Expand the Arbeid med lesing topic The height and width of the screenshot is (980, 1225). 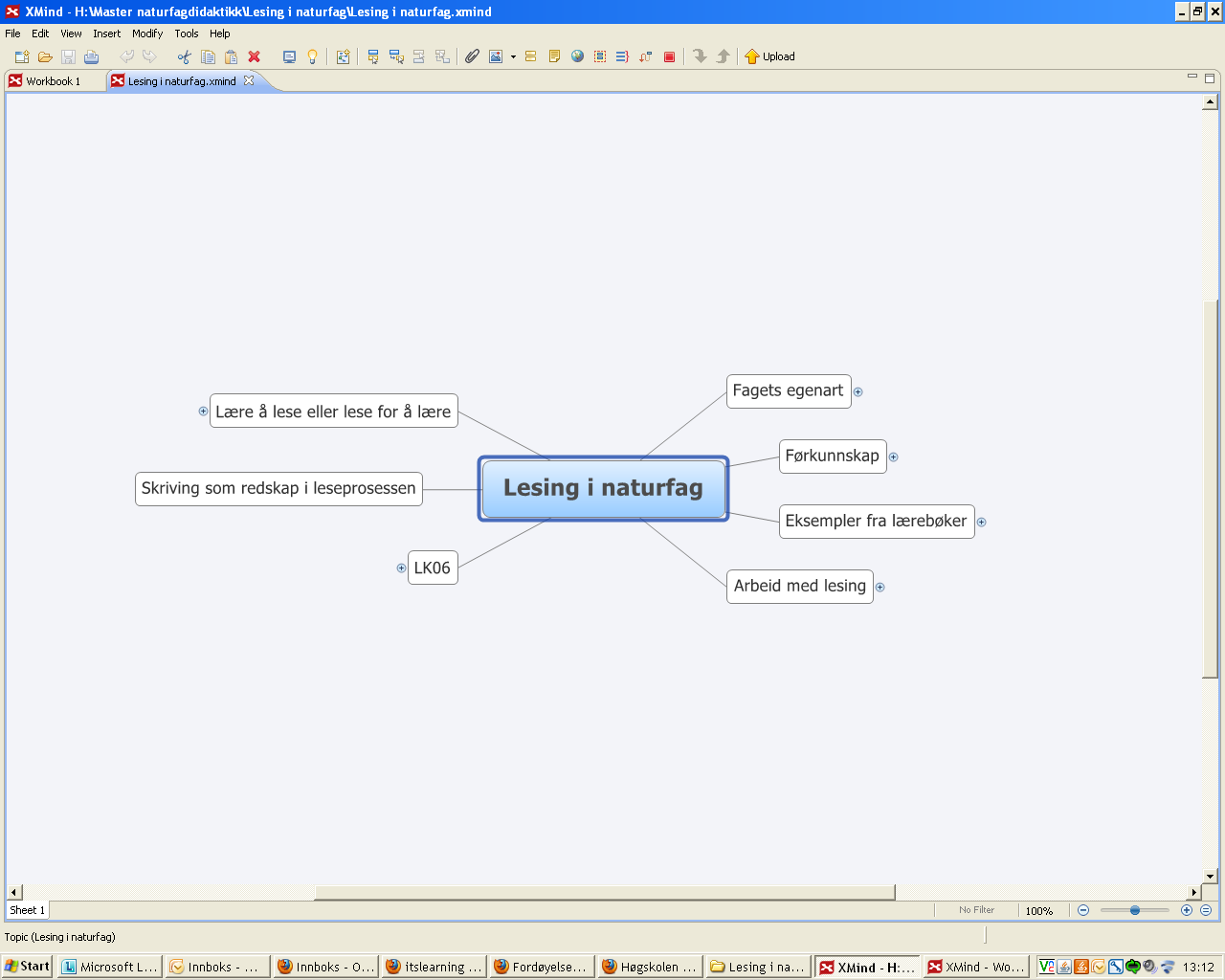pos(880,587)
